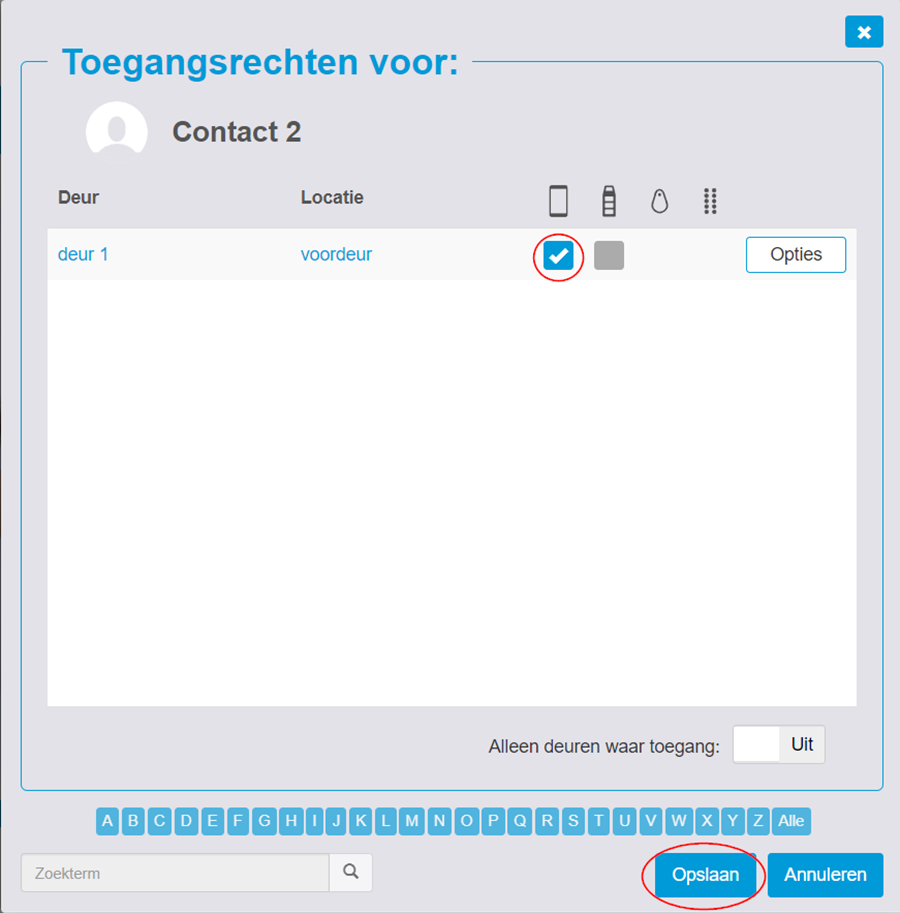This screenshot has height=913, width=900.
Task: Filter doors by letter I
Action: tap(314, 821)
